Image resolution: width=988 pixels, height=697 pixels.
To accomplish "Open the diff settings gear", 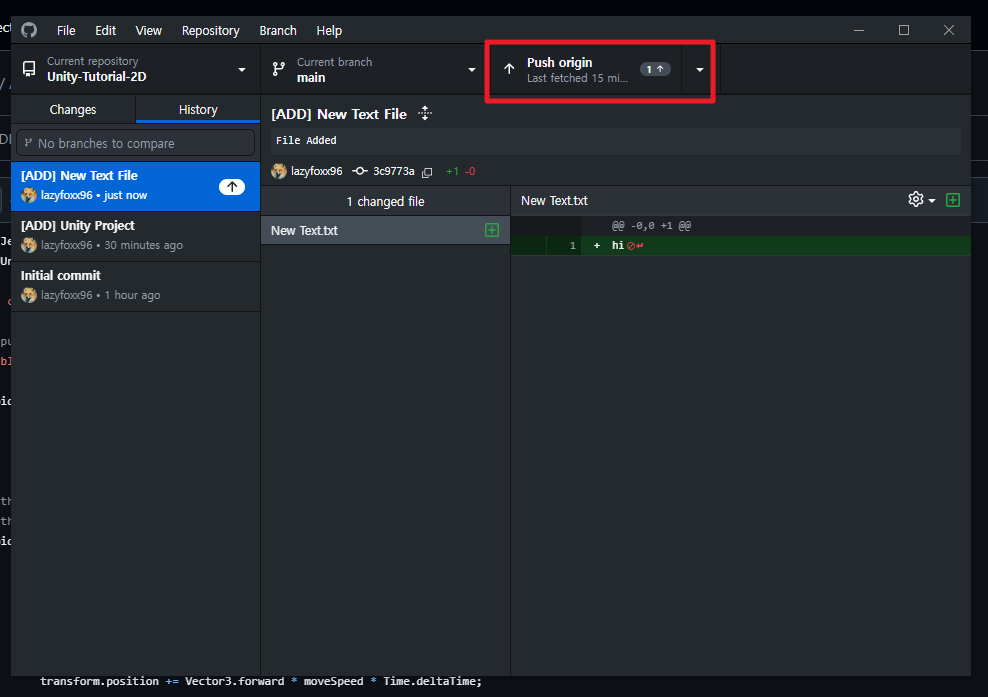I will [x=921, y=200].
